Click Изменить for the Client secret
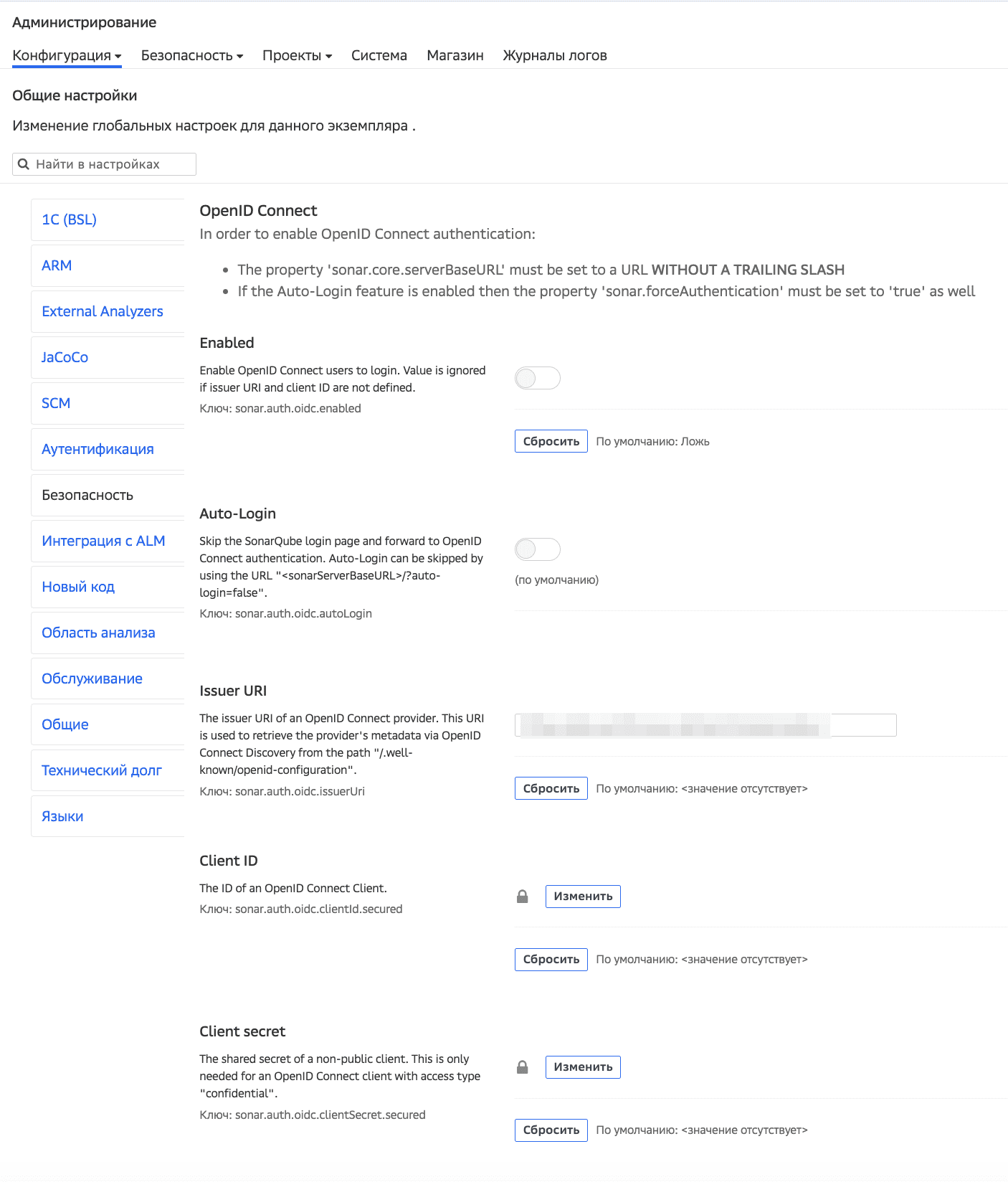This screenshot has width=1008, height=1182. pyautogui.click(x=583, y=1067)
